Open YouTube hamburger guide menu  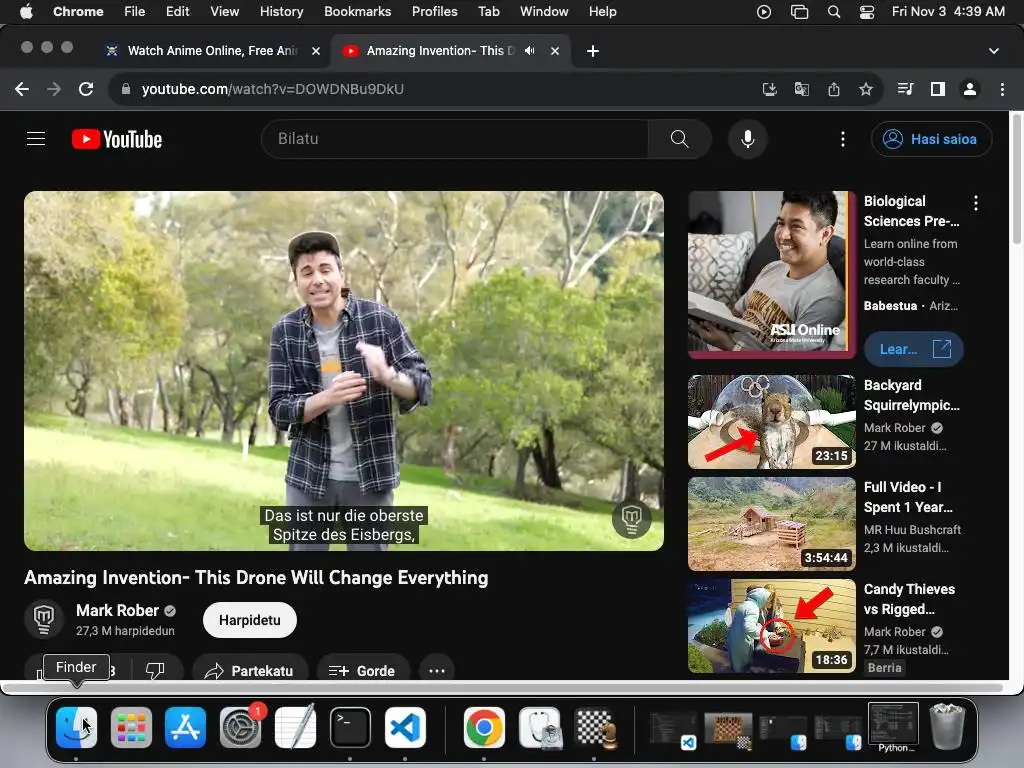[36, 139]
